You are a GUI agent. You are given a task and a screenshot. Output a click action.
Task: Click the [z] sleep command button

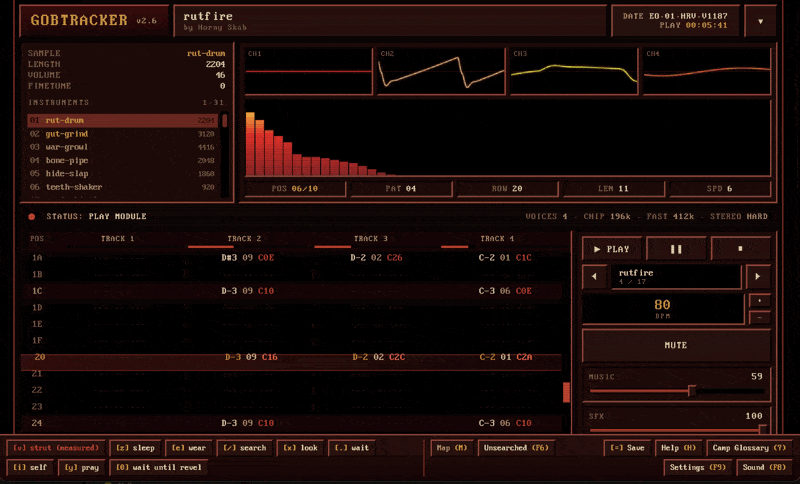coord(135,448)
